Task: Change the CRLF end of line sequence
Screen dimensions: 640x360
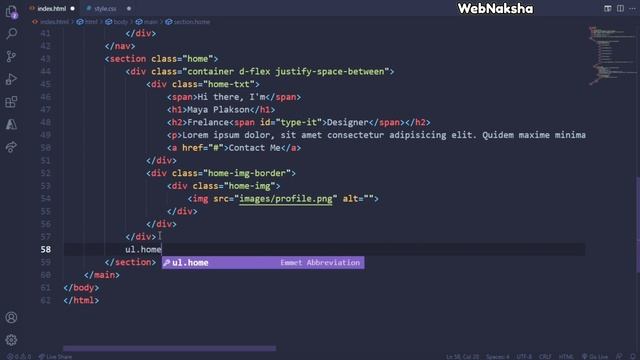Action: coord(545,357)
